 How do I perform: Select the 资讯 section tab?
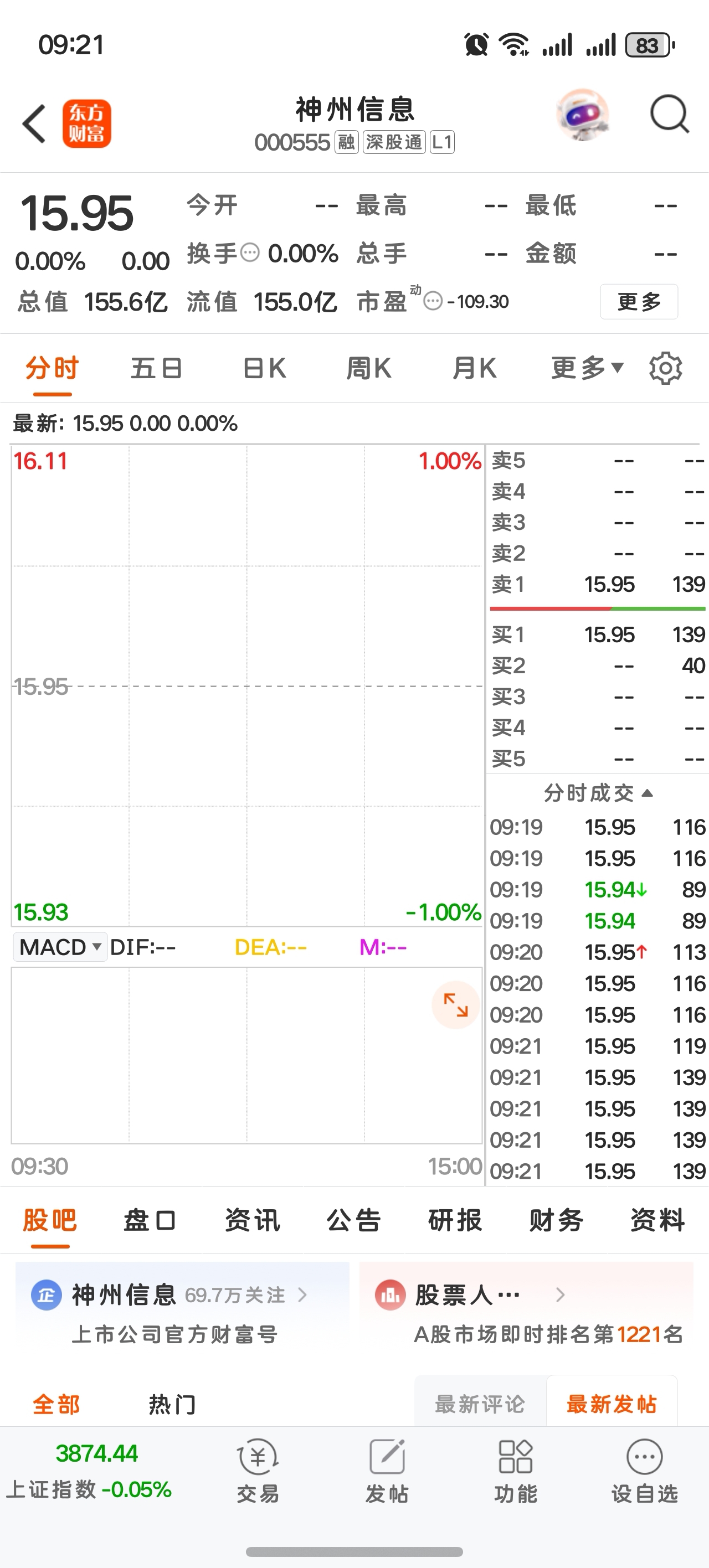252,1221
